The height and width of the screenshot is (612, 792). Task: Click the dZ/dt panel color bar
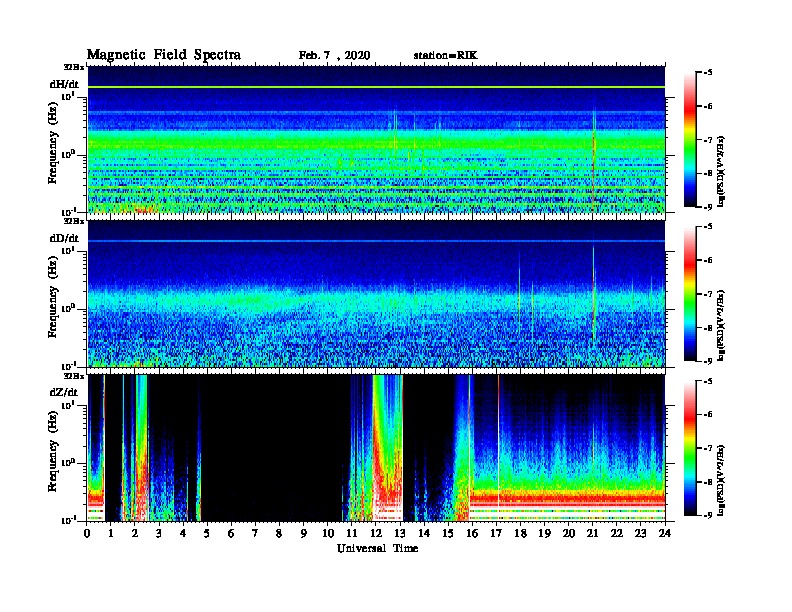point(690,447)
